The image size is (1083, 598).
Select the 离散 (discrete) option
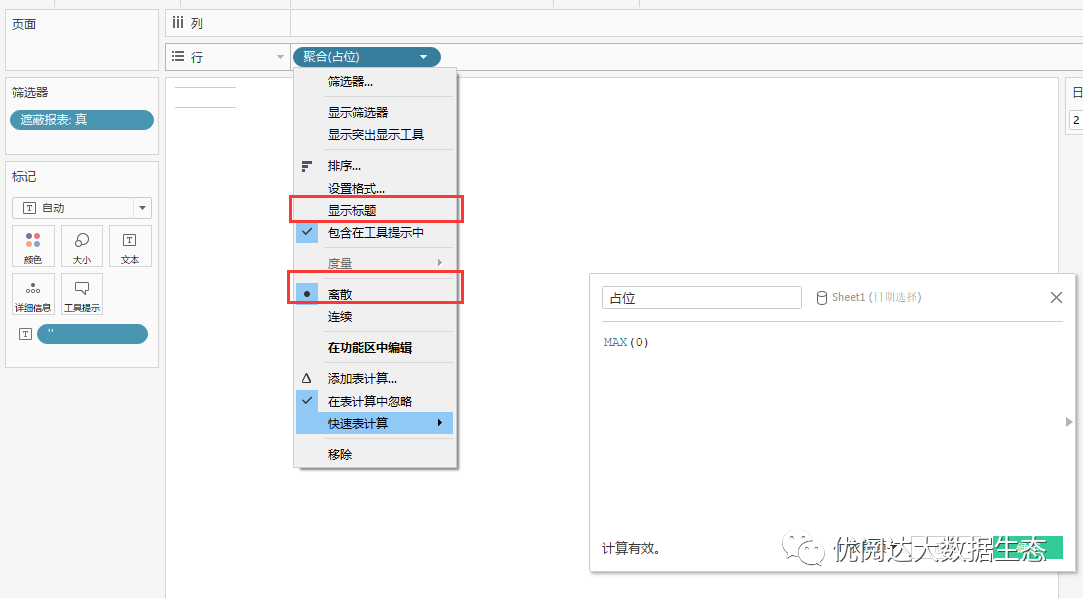[x=340, y=295]
